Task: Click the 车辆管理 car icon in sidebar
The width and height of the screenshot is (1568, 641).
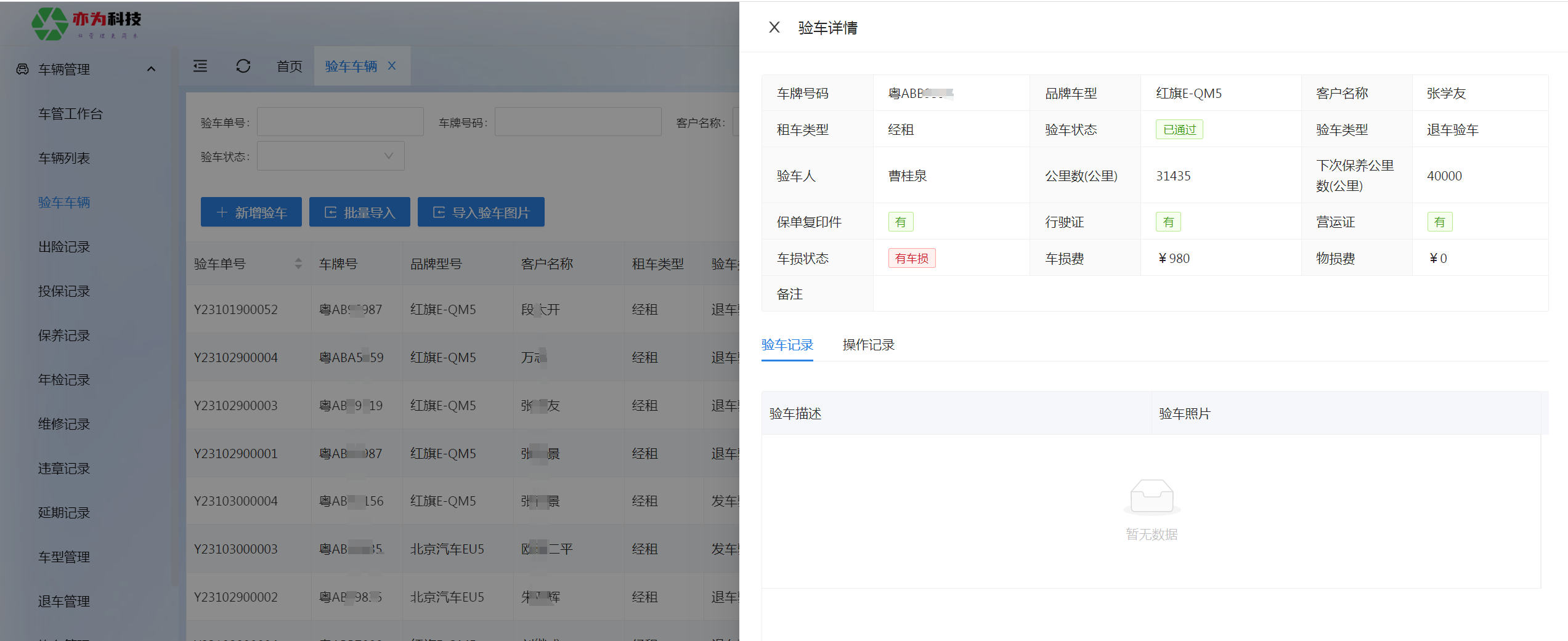Action: click(23, 69)
